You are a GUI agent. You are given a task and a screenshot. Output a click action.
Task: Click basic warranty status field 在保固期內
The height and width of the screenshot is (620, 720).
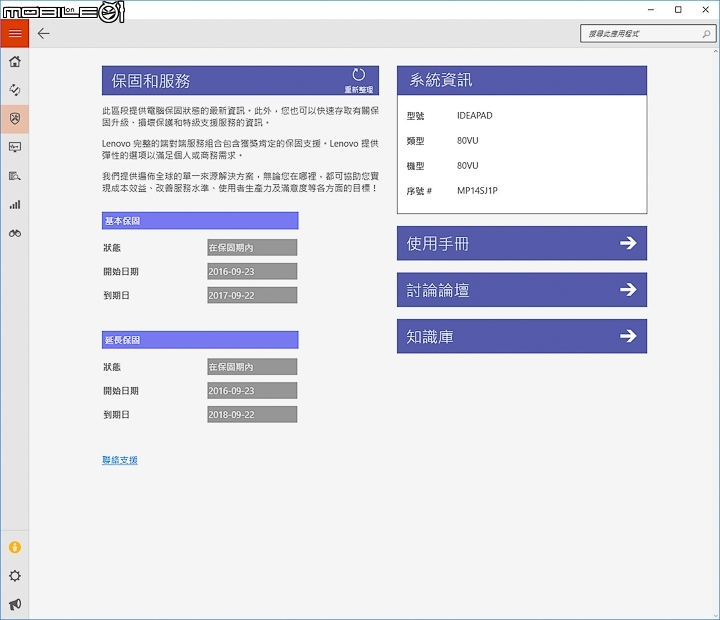click(252, 248)
